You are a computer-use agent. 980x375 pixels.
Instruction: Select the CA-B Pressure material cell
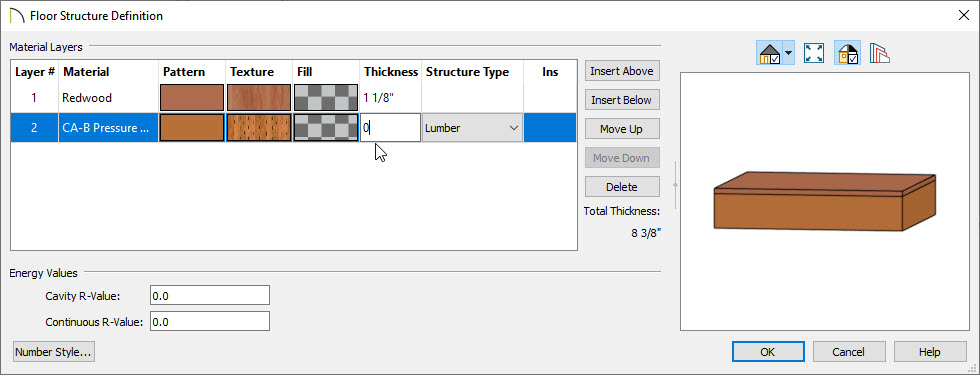108,128
